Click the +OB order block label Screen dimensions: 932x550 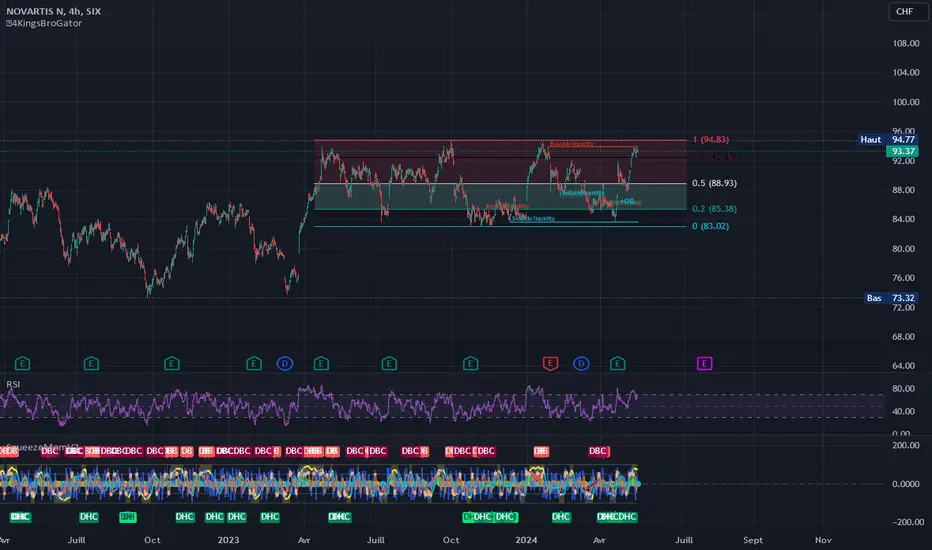coord(627,201)
